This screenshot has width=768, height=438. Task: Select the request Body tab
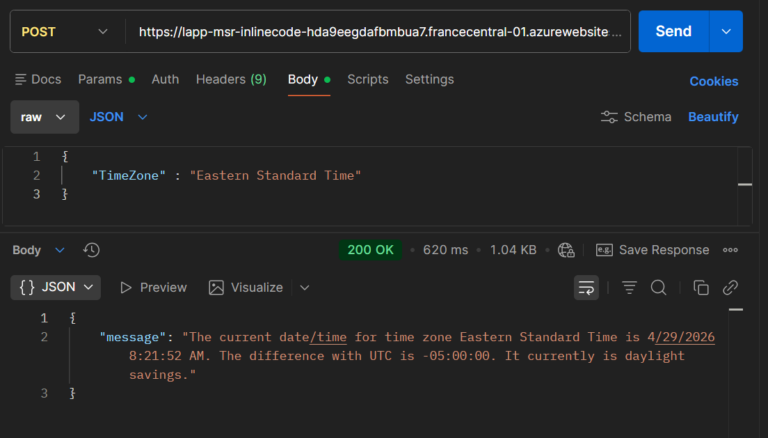[x=309, y=79]
